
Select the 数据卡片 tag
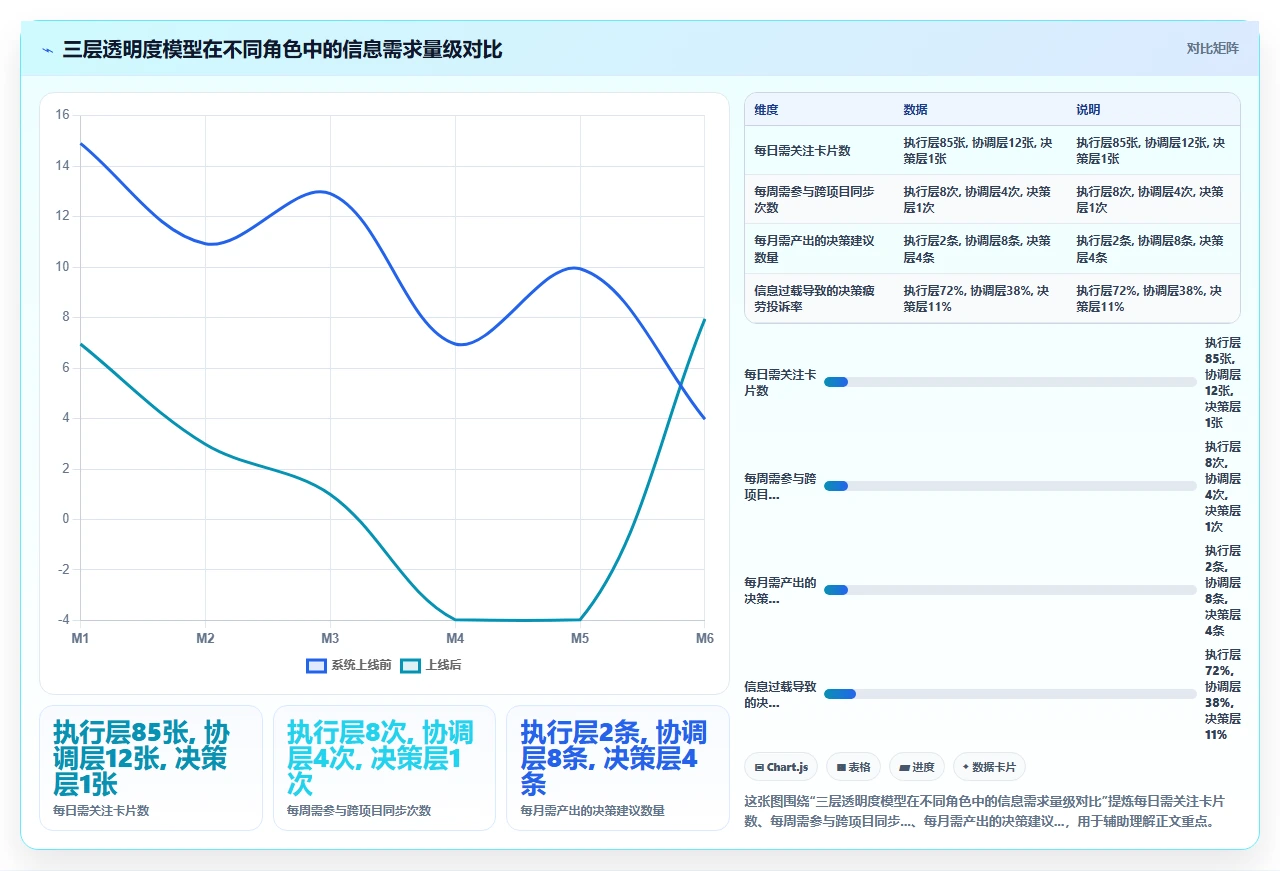pyautogui.click(x=990, y=767)
